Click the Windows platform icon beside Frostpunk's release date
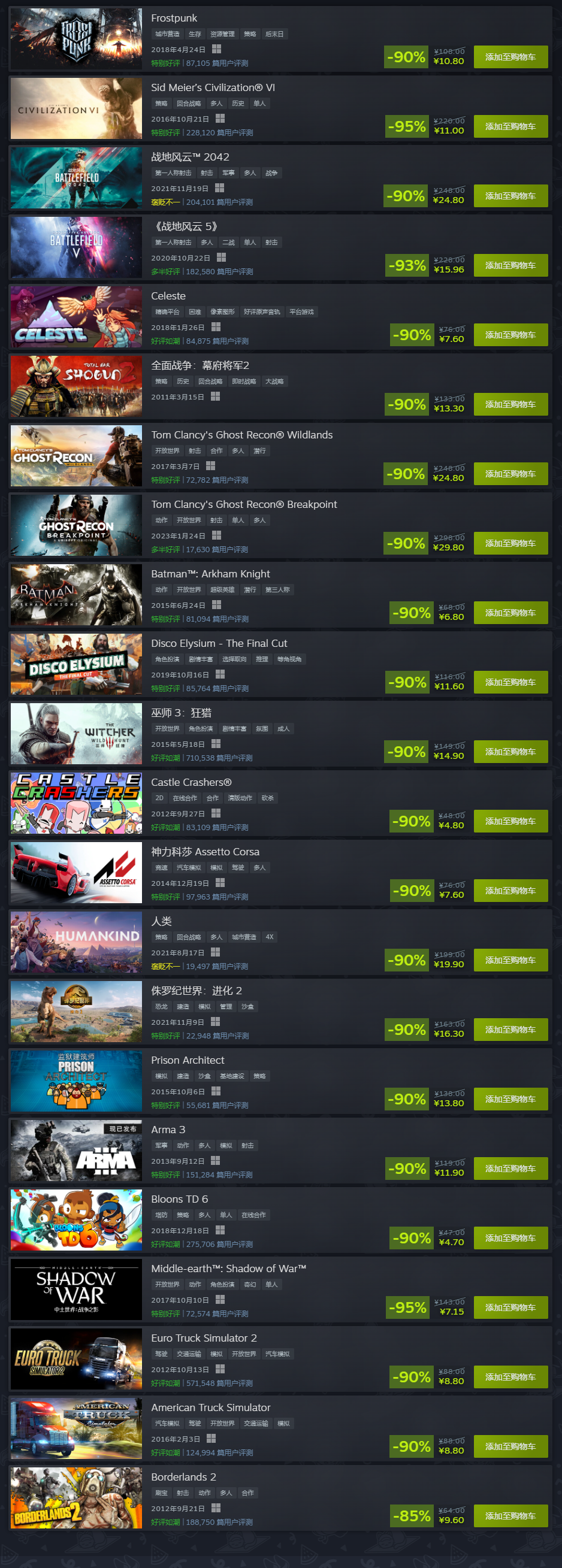562x1568 pixels. point(216,49)
